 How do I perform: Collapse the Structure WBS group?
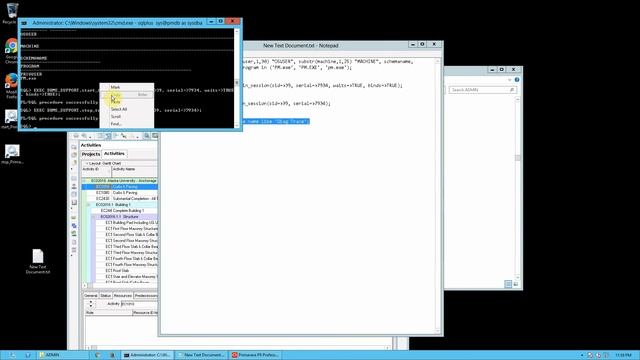[x=93, y=216]
